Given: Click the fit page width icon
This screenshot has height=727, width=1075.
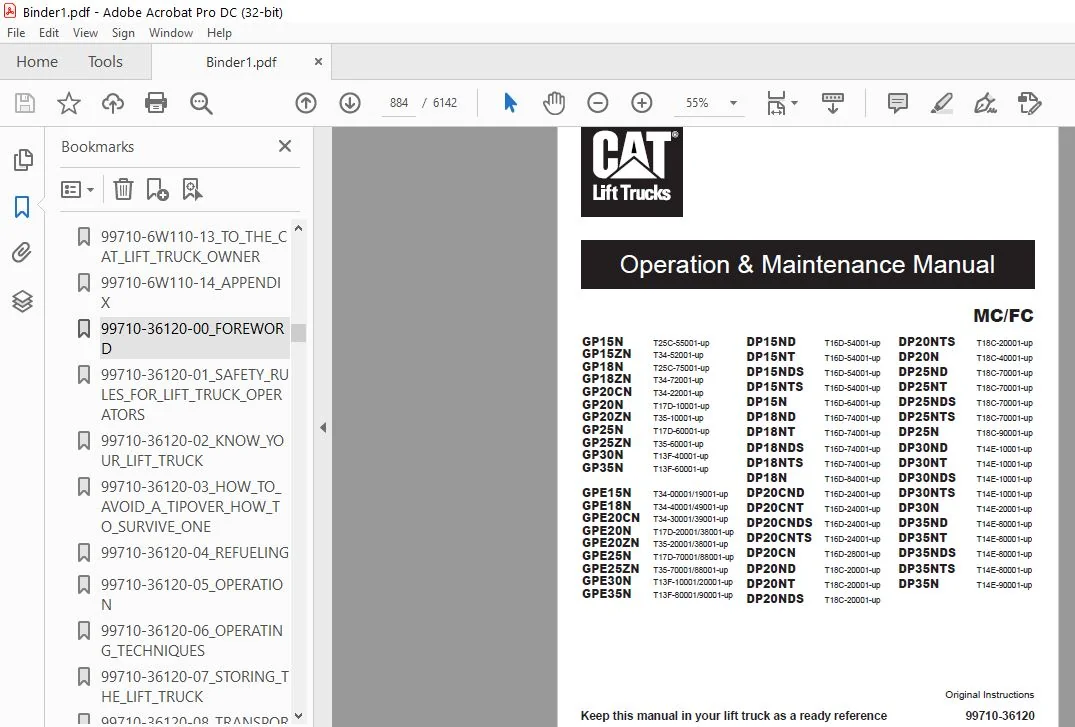Looking at the screenshot, I should [775, 103].
